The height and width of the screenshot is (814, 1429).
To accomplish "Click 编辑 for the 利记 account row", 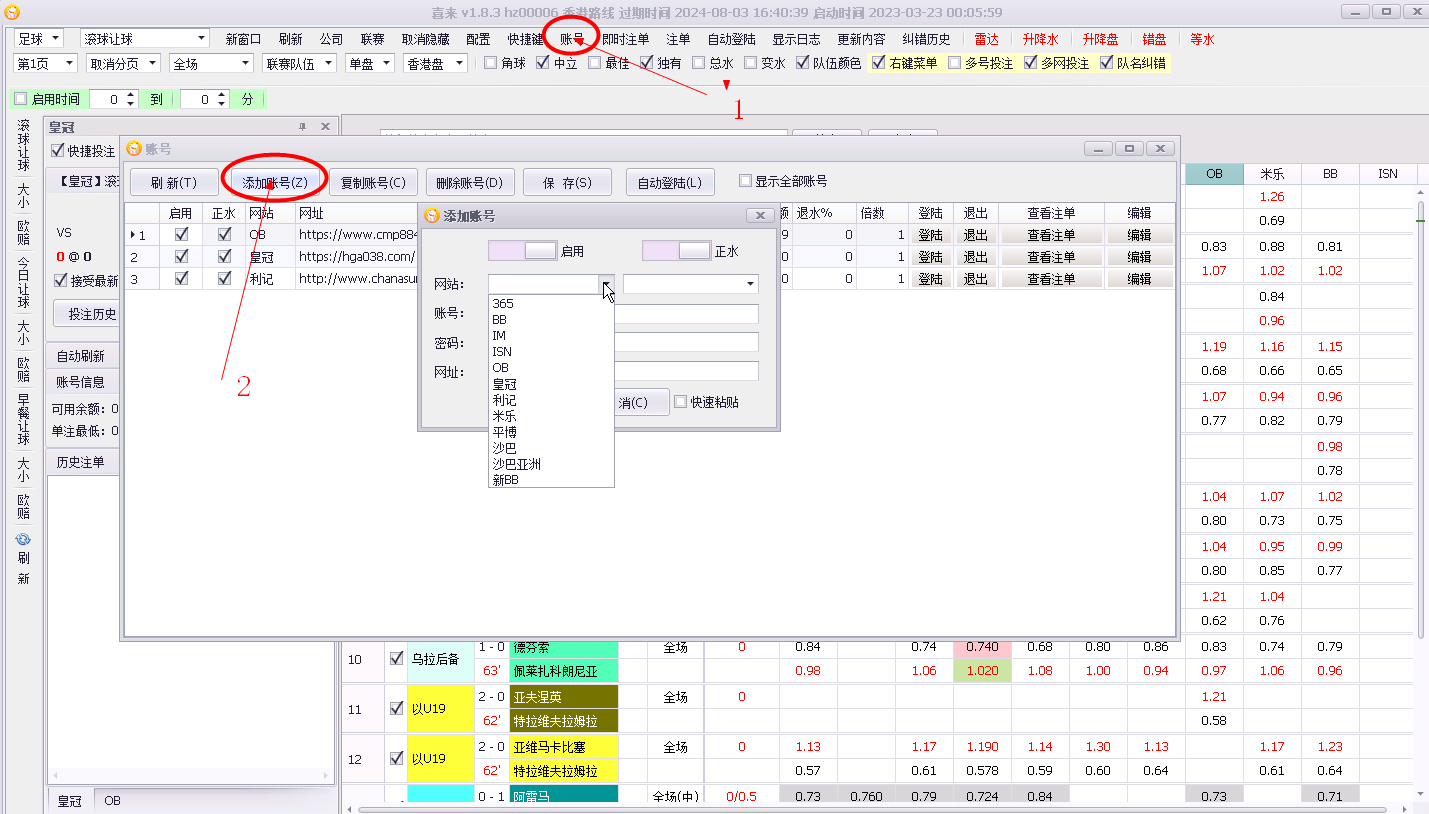I will 1139,279.
